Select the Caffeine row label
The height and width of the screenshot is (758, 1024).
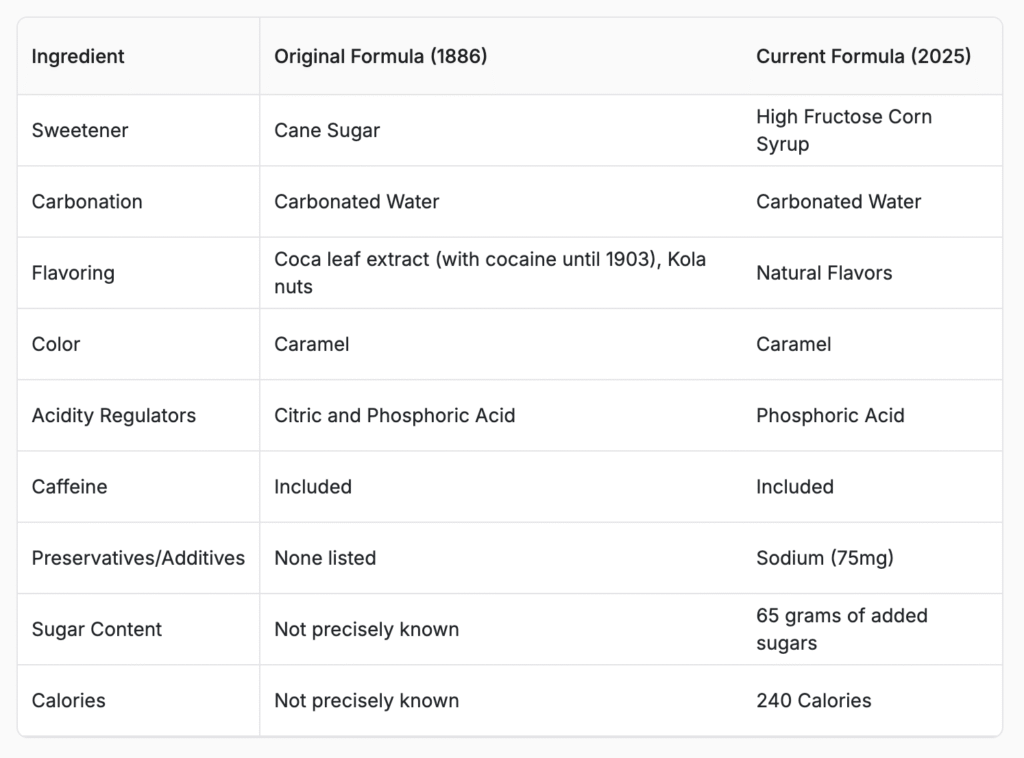[69, 486]
